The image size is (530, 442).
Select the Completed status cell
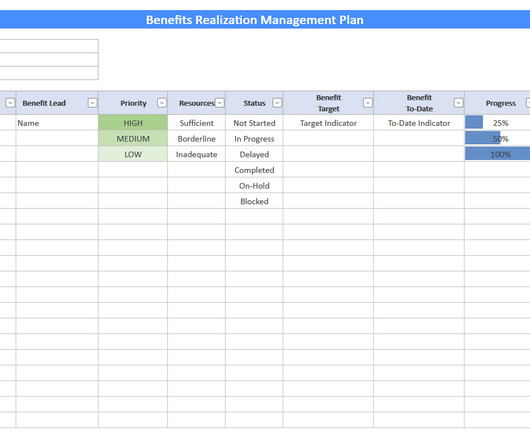pos(254,170)
